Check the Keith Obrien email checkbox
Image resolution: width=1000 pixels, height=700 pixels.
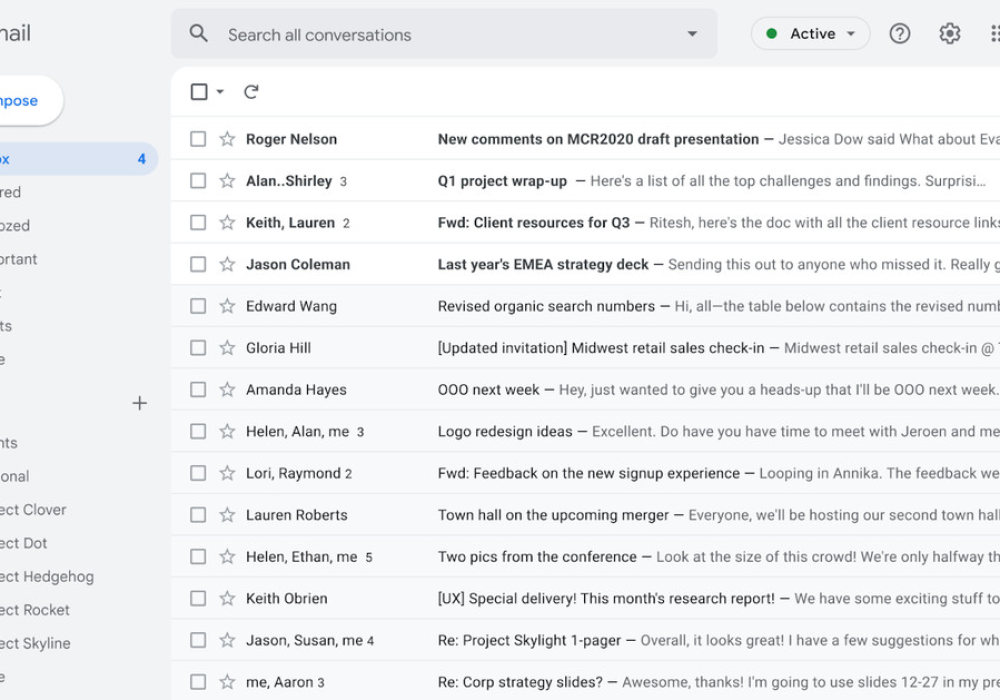[198, 599]
